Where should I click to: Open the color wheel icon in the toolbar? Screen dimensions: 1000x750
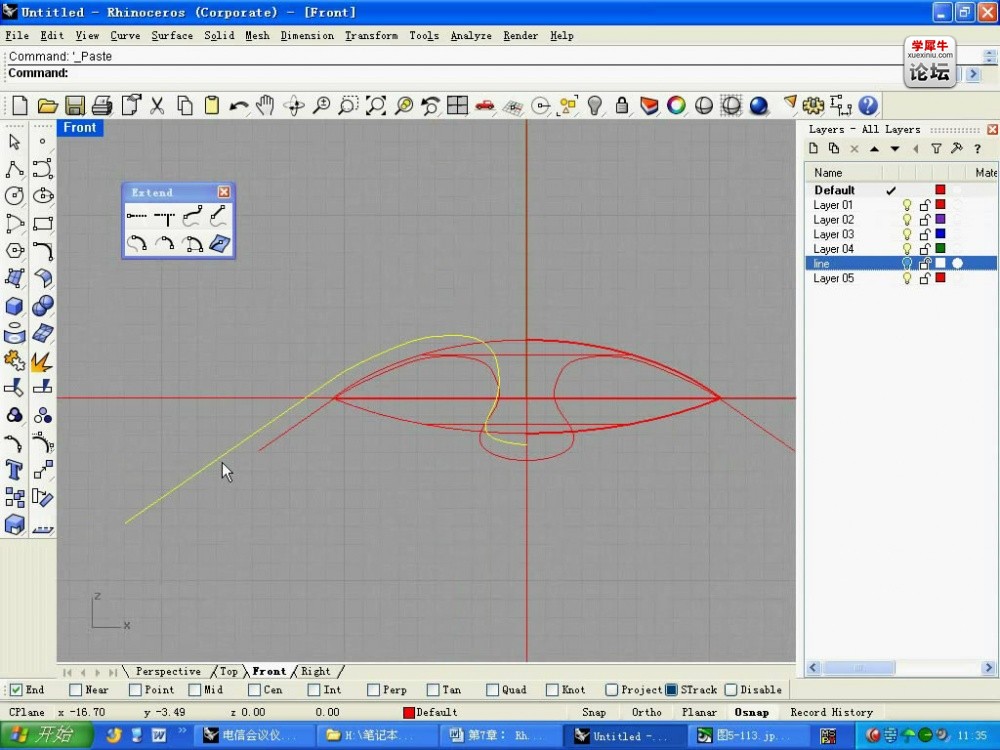(x=676, y=105)
